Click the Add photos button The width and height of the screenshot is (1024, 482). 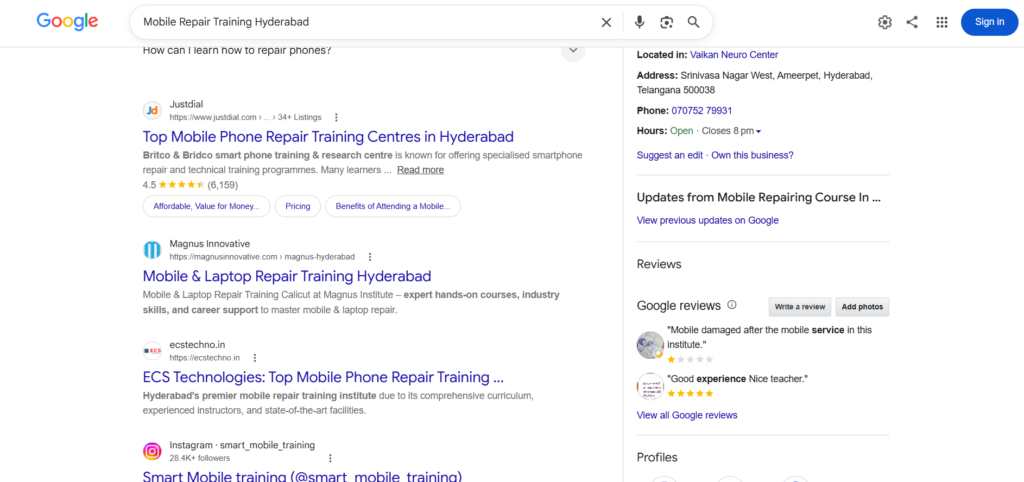click(x=862, y=306)
